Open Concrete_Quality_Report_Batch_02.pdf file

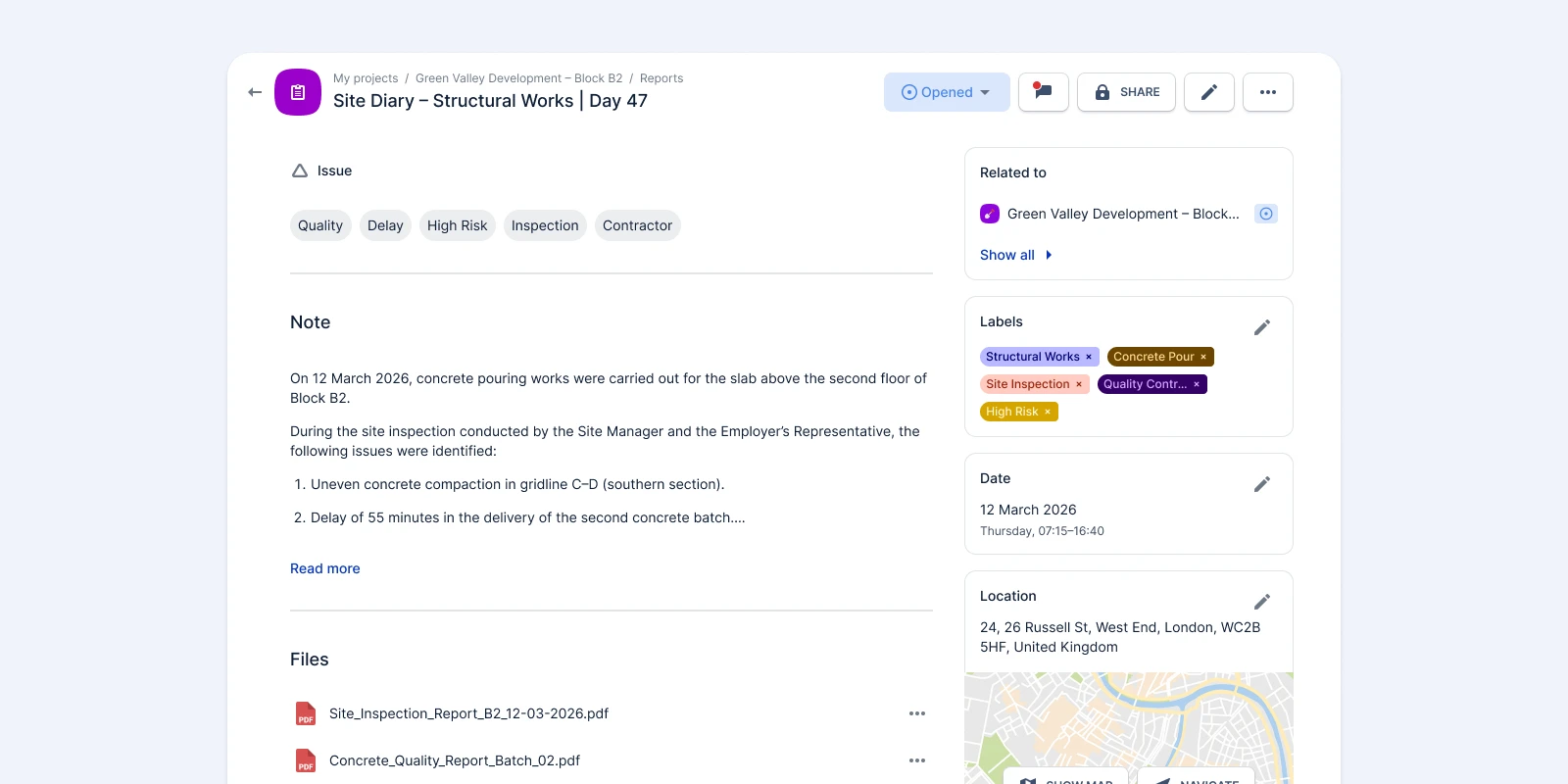455,760
